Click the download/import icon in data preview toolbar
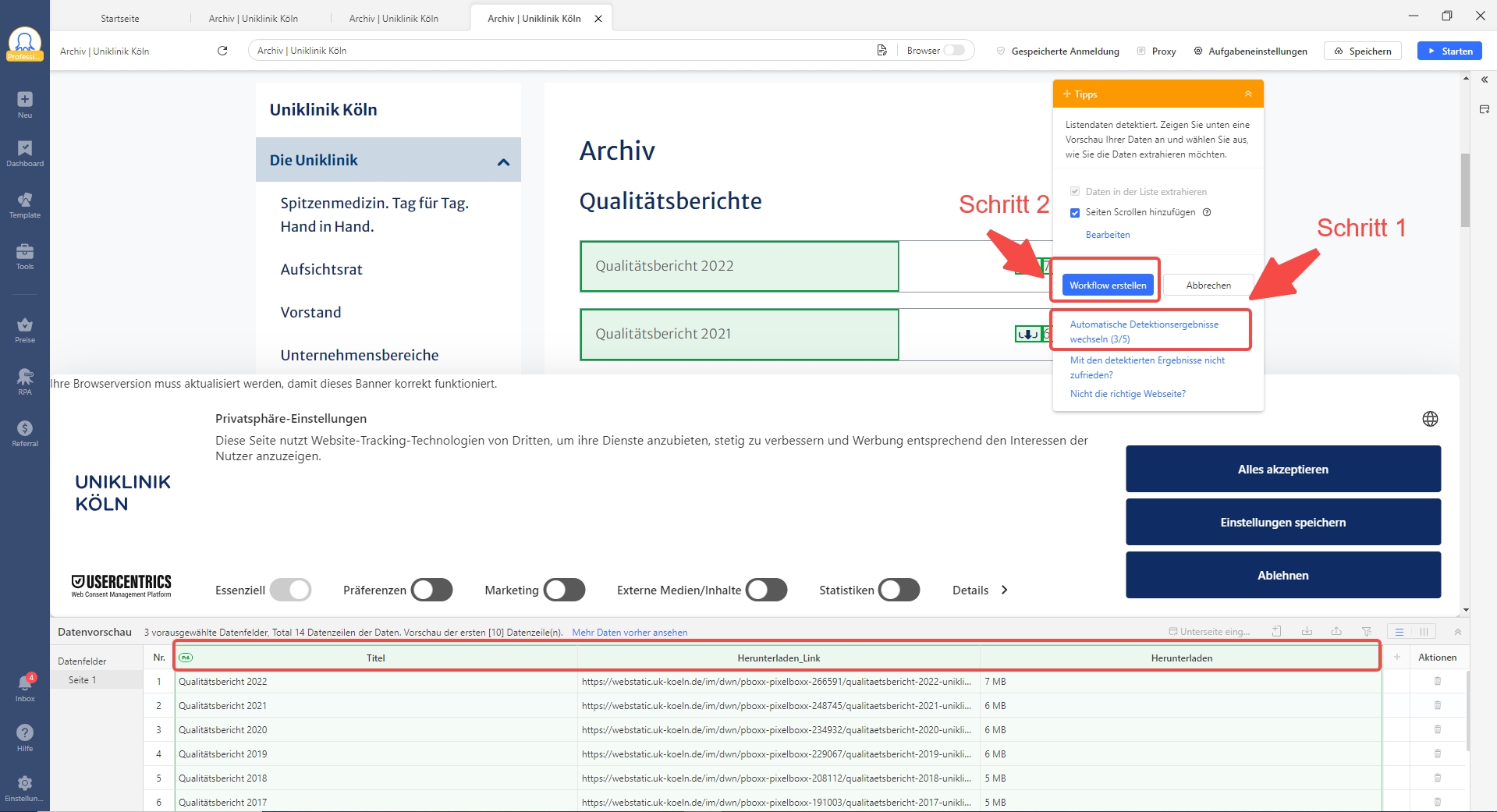The width and height of the screenshot is (1497, 812). click(x=1307, y=631)
